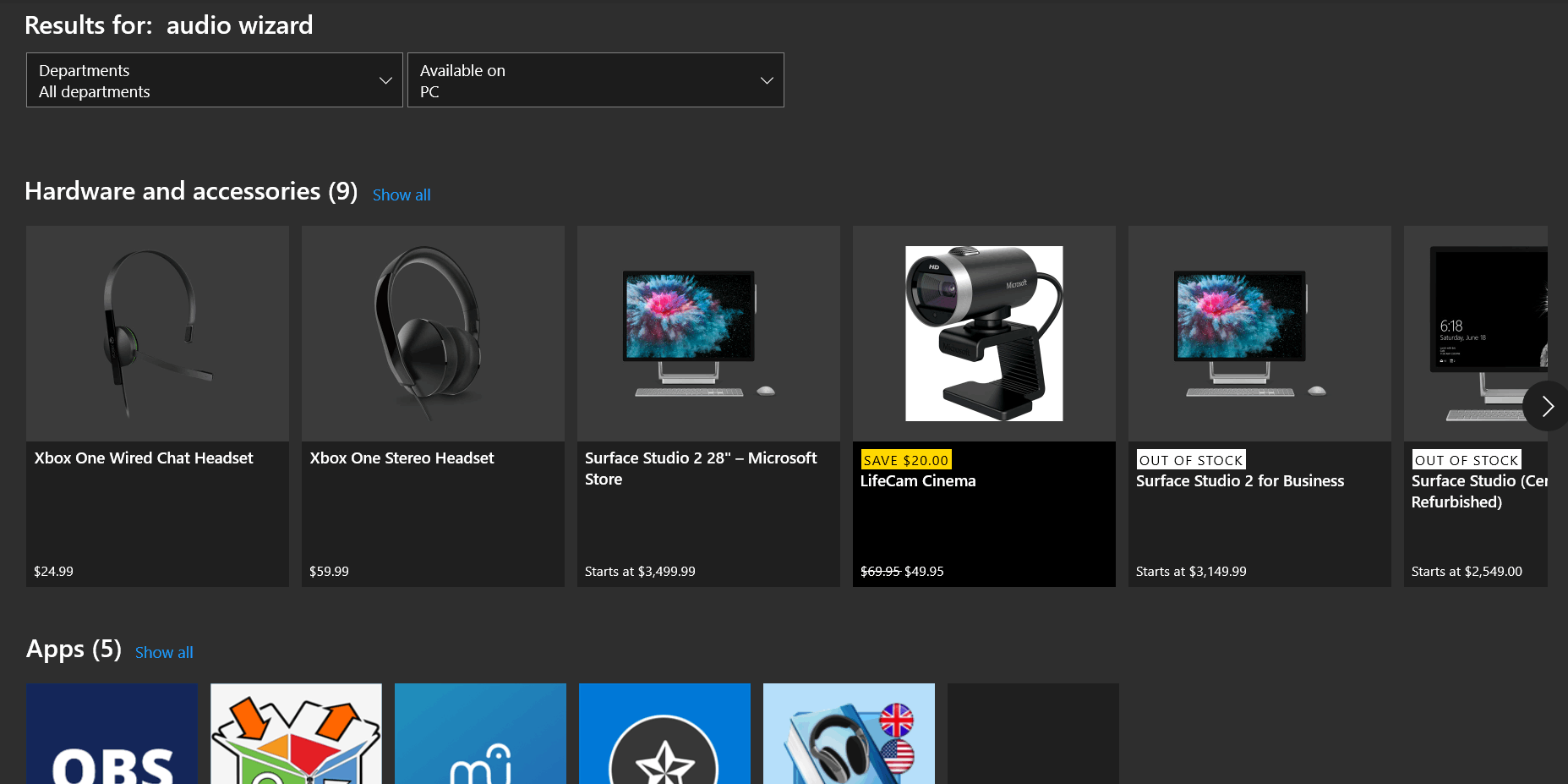
Task: Open Surface Studio Certified Refurbished image
Action: (1476, 333)
